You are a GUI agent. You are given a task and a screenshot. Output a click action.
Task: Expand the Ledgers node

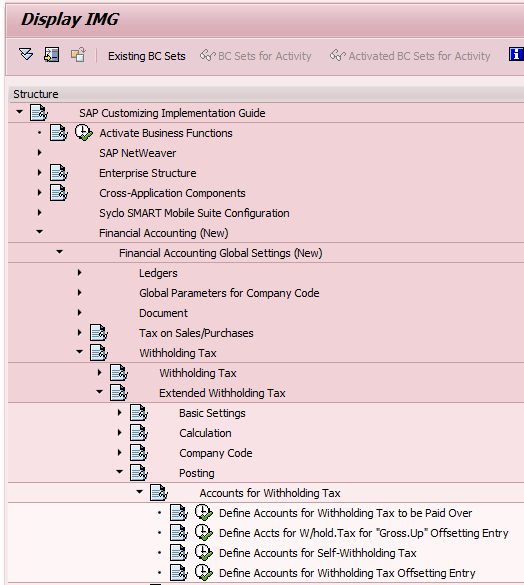[x=79, y=273]
